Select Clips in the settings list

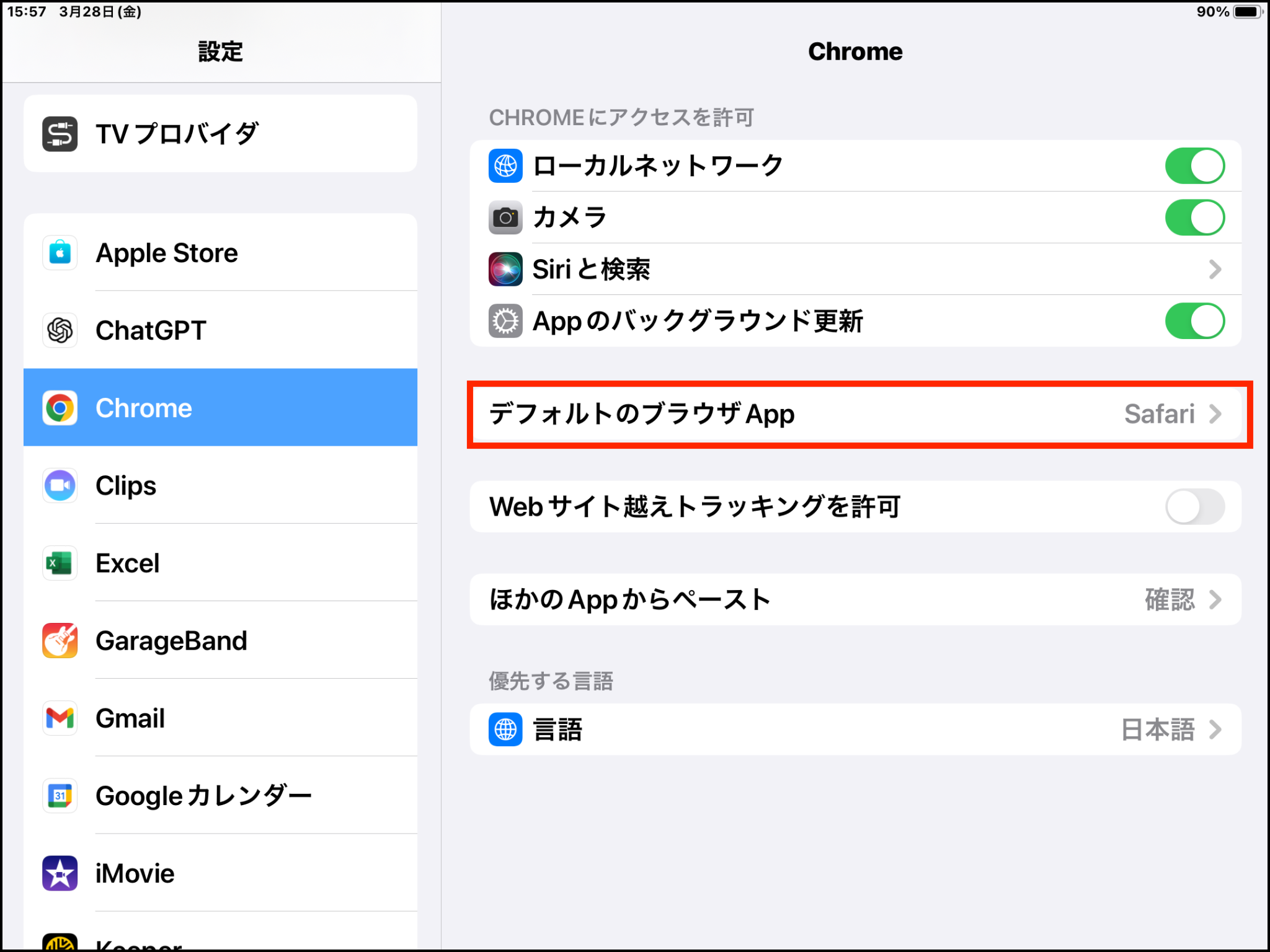[220, 485]
